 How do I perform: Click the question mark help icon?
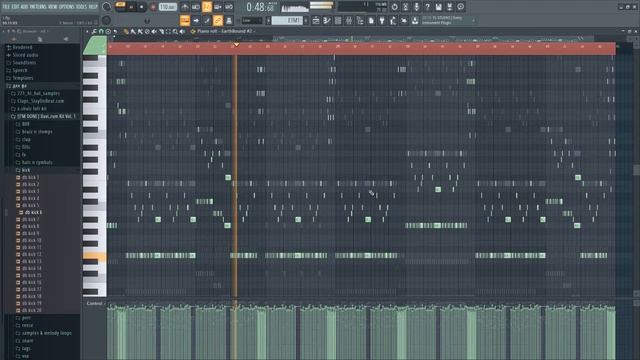[x=427, y=7]
